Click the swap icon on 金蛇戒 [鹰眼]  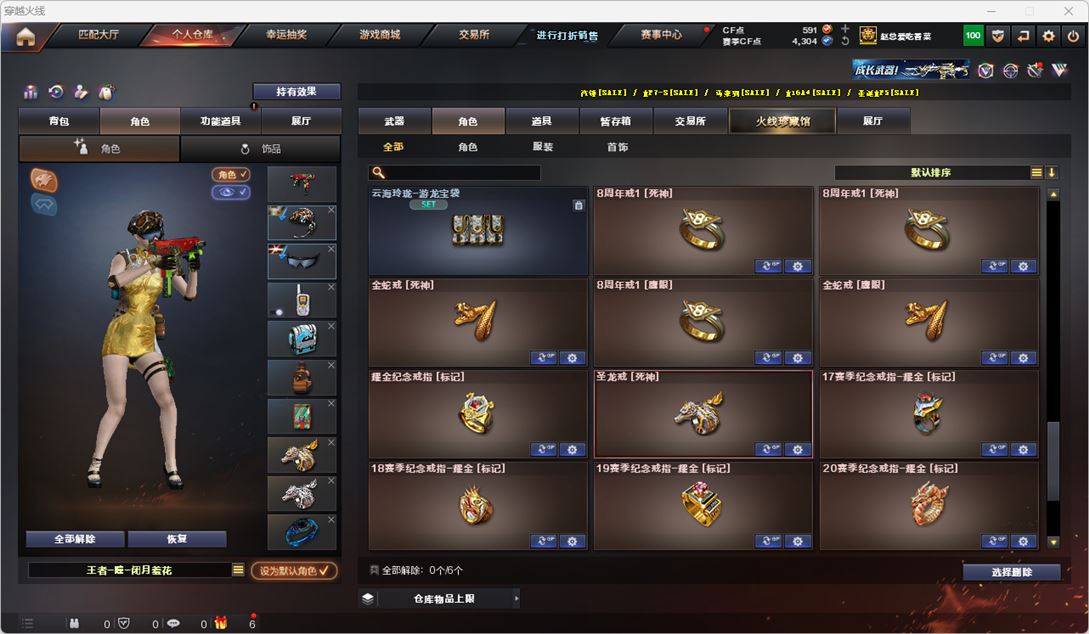point(995,358)
